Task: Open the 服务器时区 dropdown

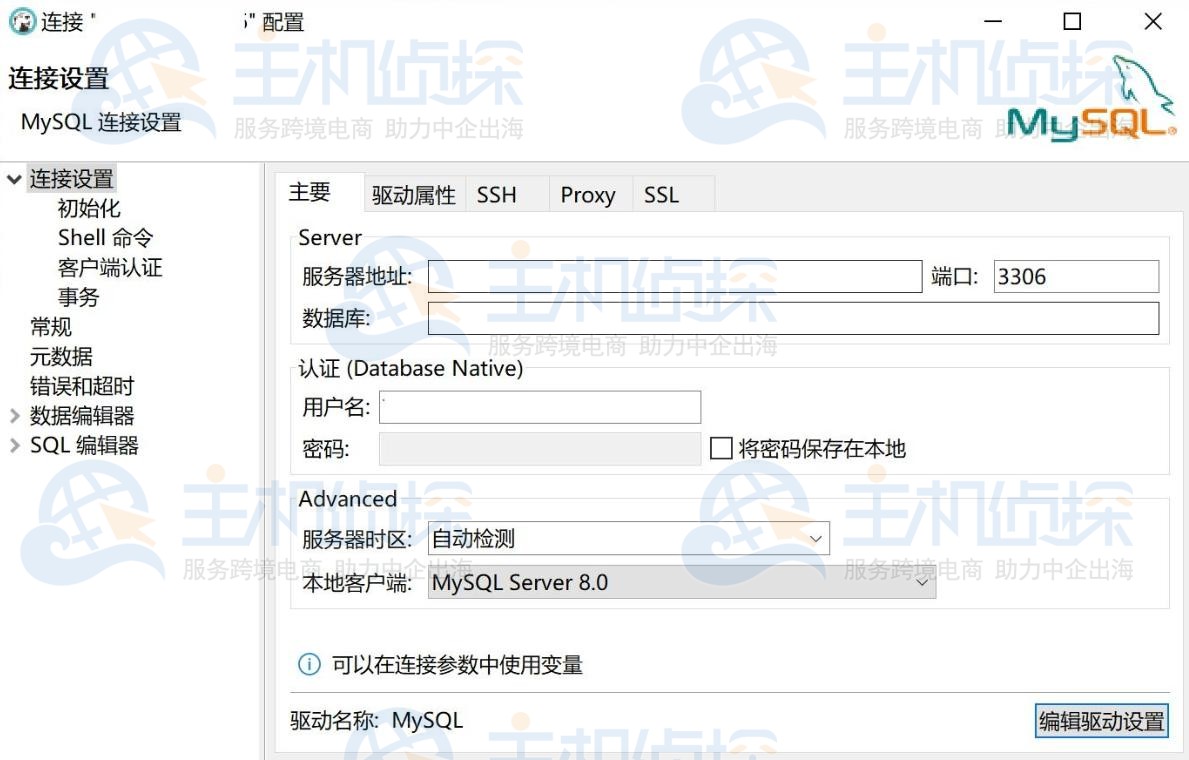Action: point(817,538)
